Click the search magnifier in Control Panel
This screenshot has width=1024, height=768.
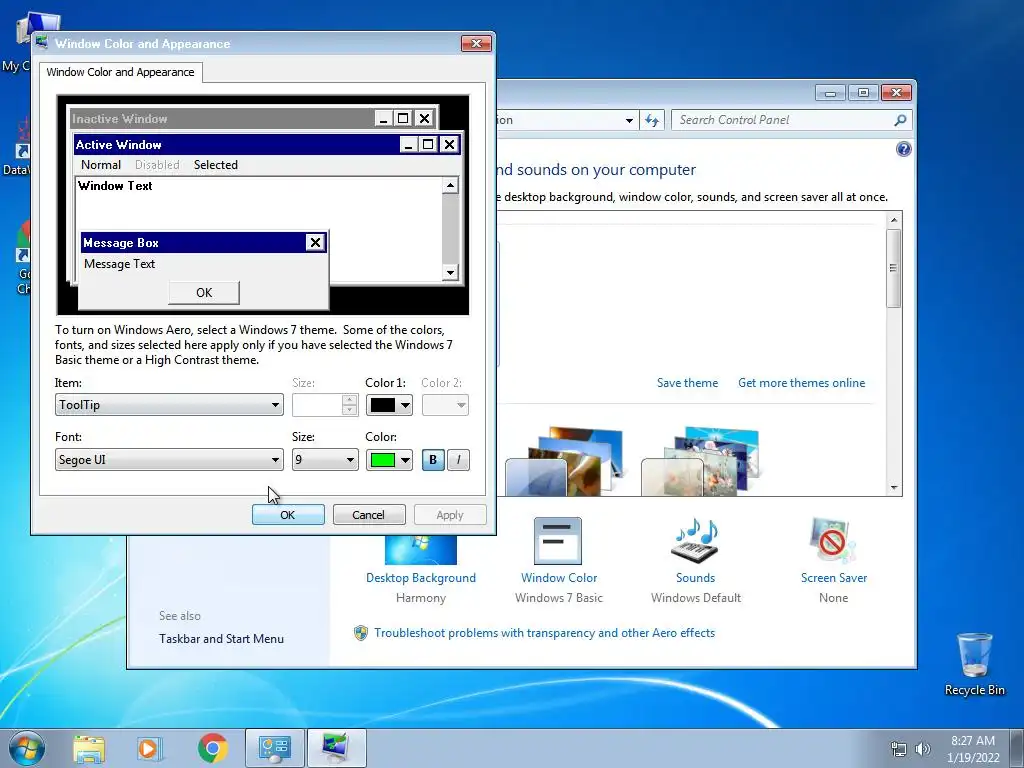pos(900,120)
